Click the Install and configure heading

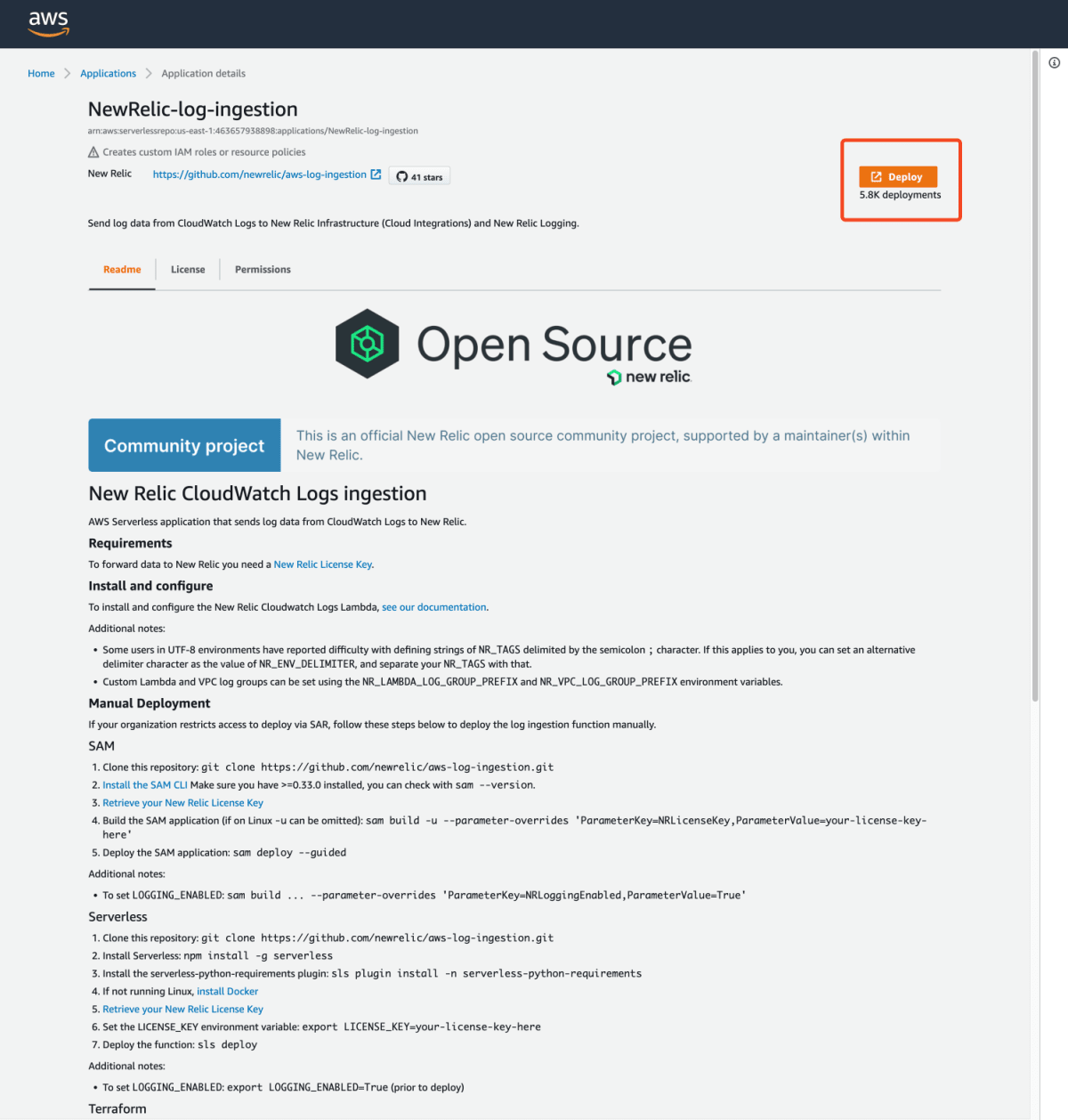(150, 586)
